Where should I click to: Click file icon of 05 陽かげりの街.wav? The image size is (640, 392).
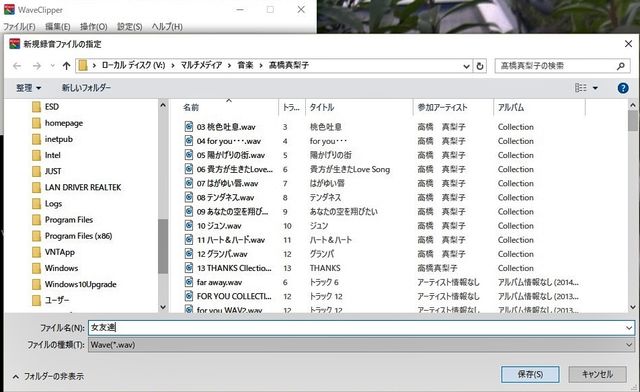pyautogui.click(x=189, y=155)
